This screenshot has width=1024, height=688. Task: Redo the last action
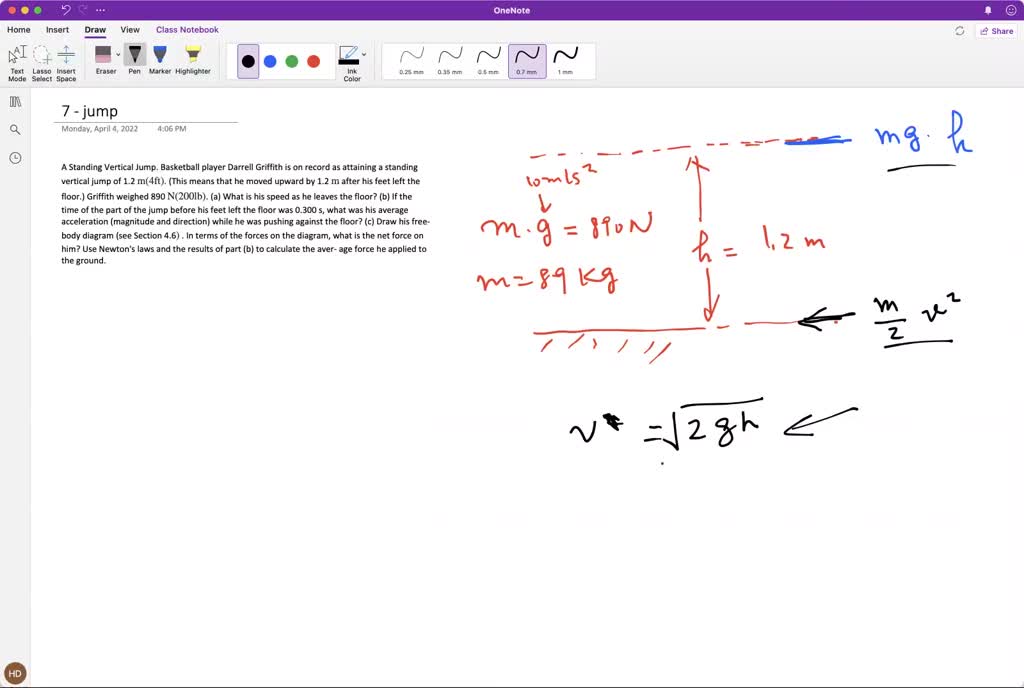[x=82, y=10]
